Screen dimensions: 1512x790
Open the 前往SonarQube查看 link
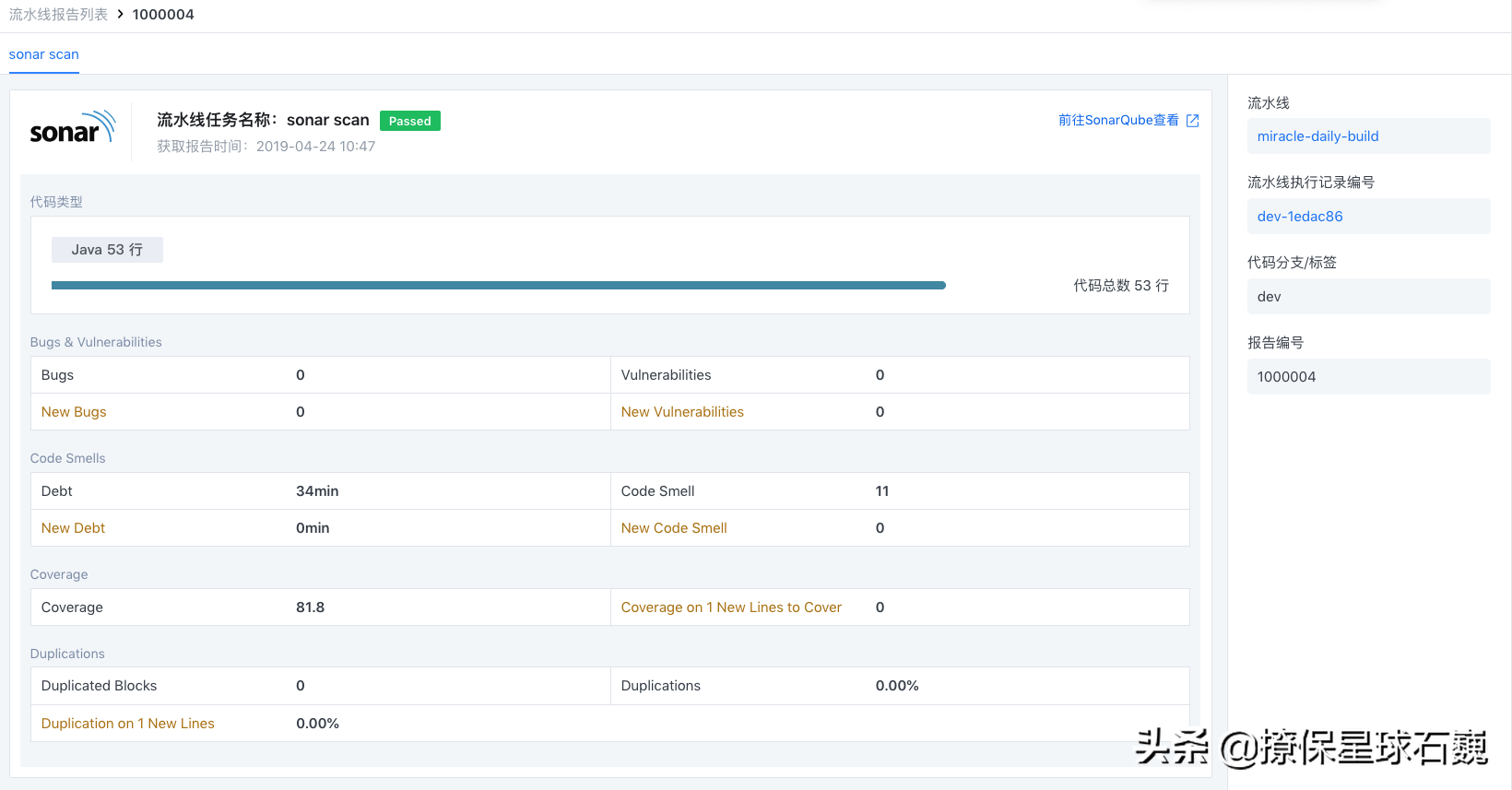coord(1117,121)
